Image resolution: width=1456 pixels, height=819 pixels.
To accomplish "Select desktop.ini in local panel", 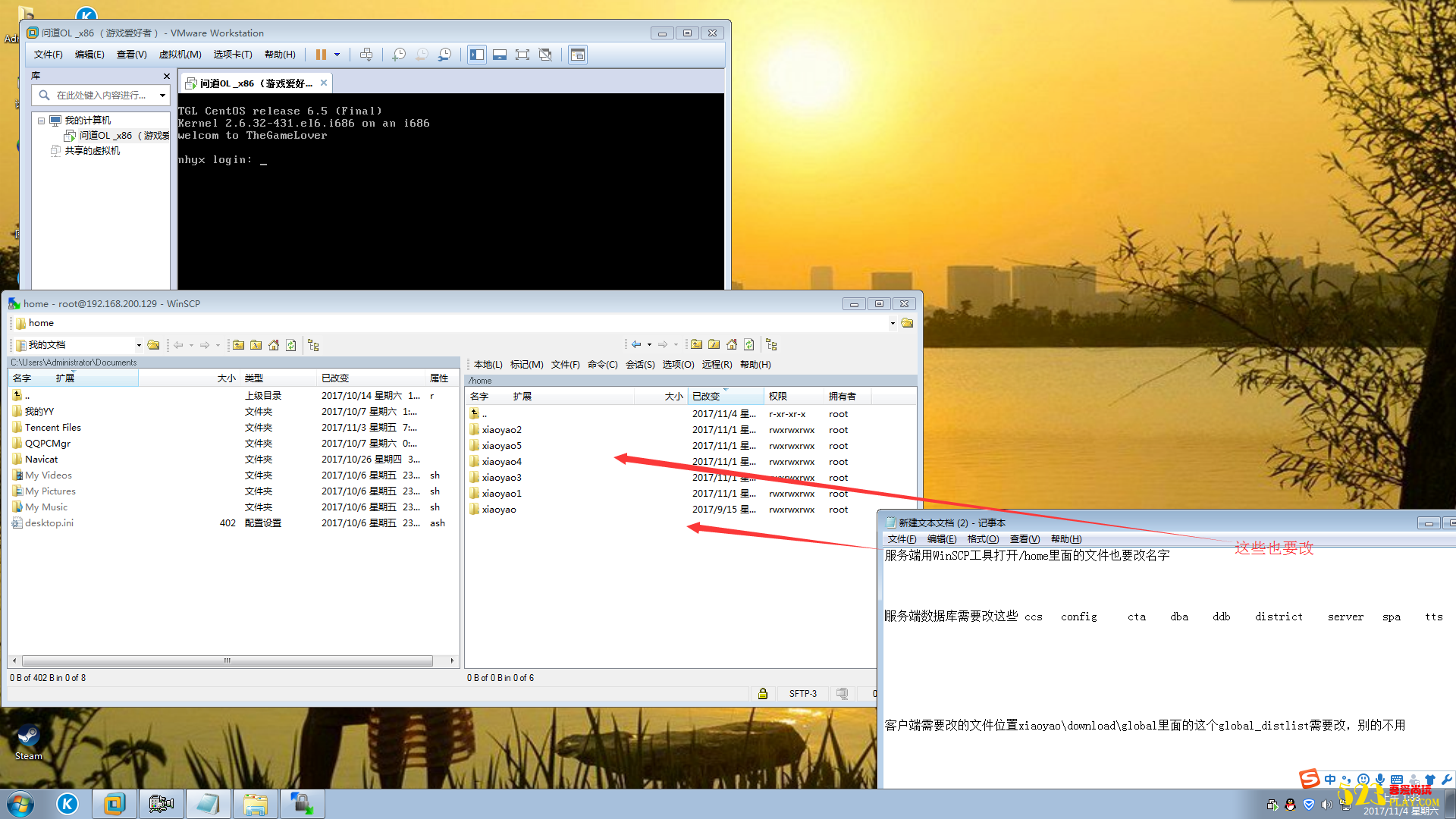I will click(x=49, y=523).
